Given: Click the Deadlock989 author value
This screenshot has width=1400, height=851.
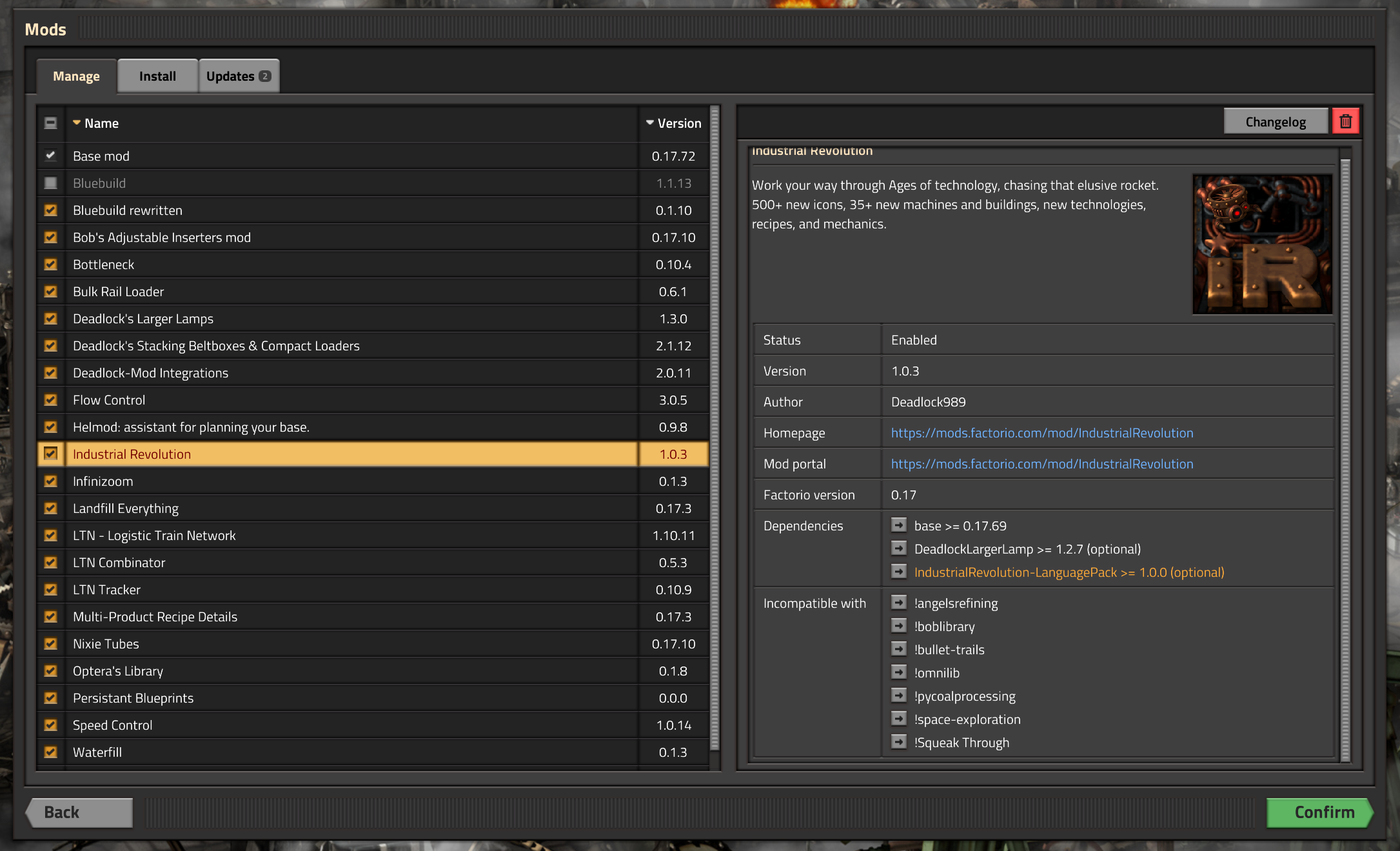Looking at the screenshot, I should click(928, 402).
